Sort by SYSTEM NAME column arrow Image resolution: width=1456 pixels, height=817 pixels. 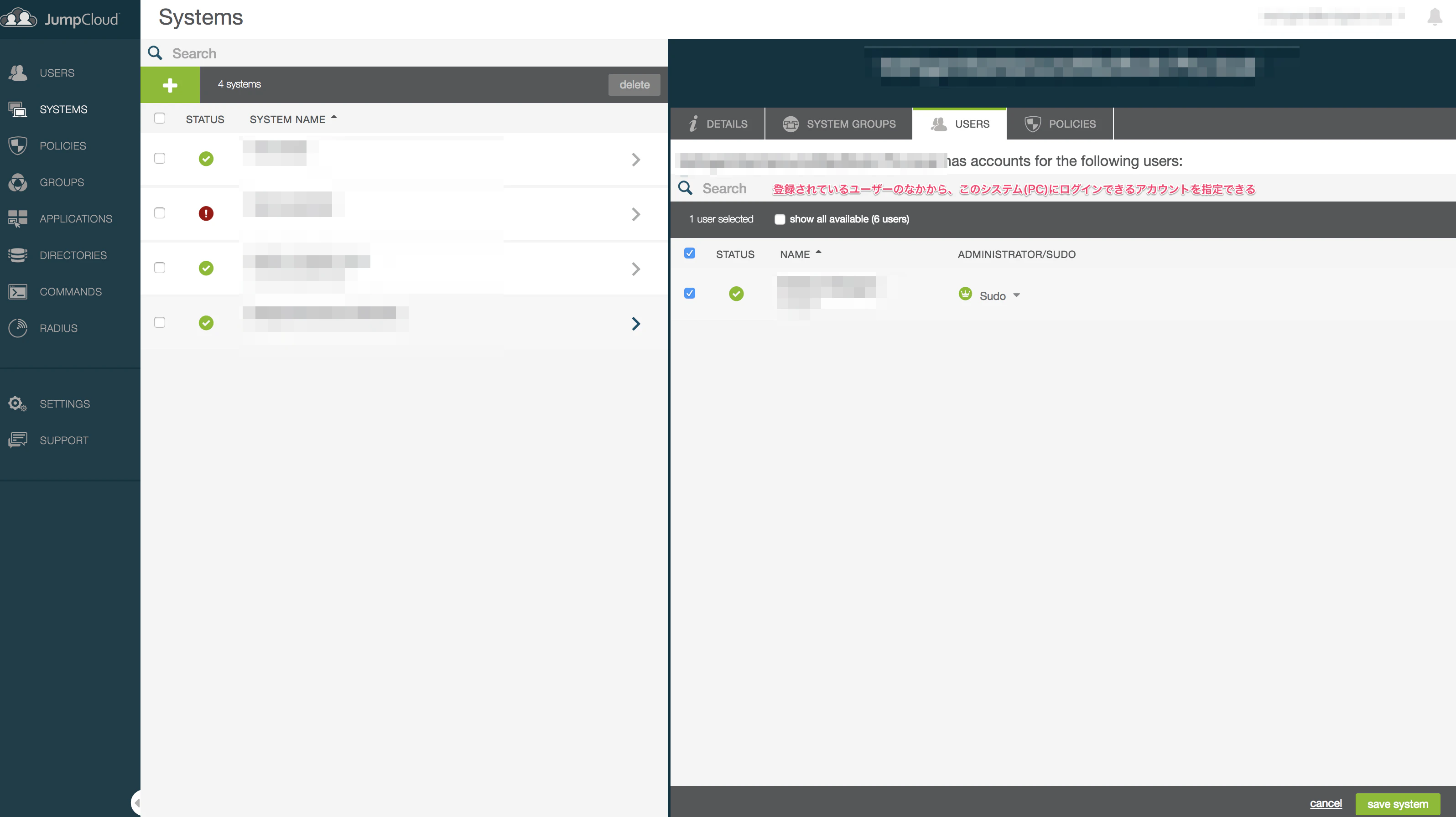point(334,118)
